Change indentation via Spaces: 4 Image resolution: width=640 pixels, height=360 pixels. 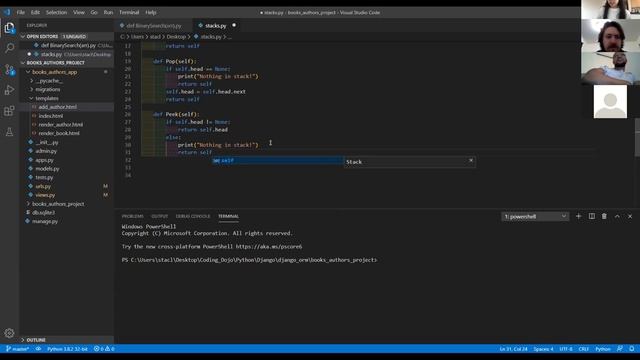pyautogui.click(x=543, y=349)
